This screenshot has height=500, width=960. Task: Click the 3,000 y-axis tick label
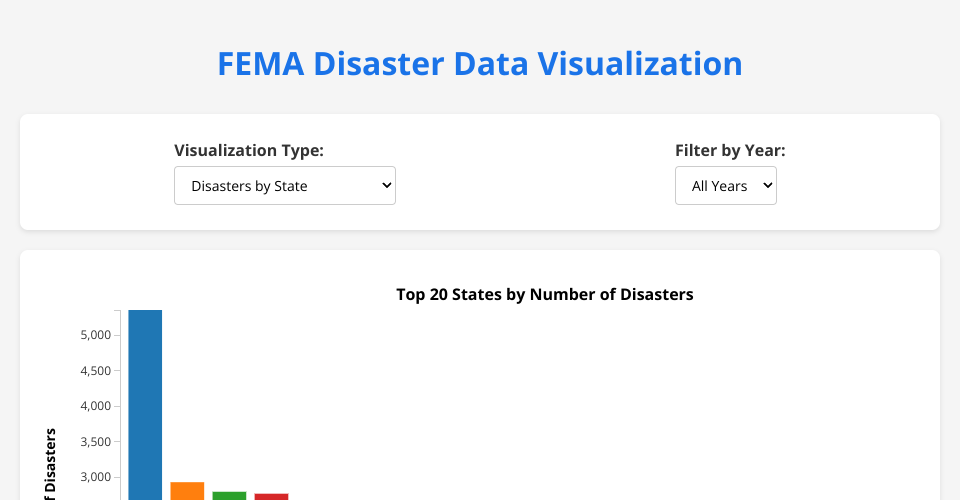[x=95, y=477]
